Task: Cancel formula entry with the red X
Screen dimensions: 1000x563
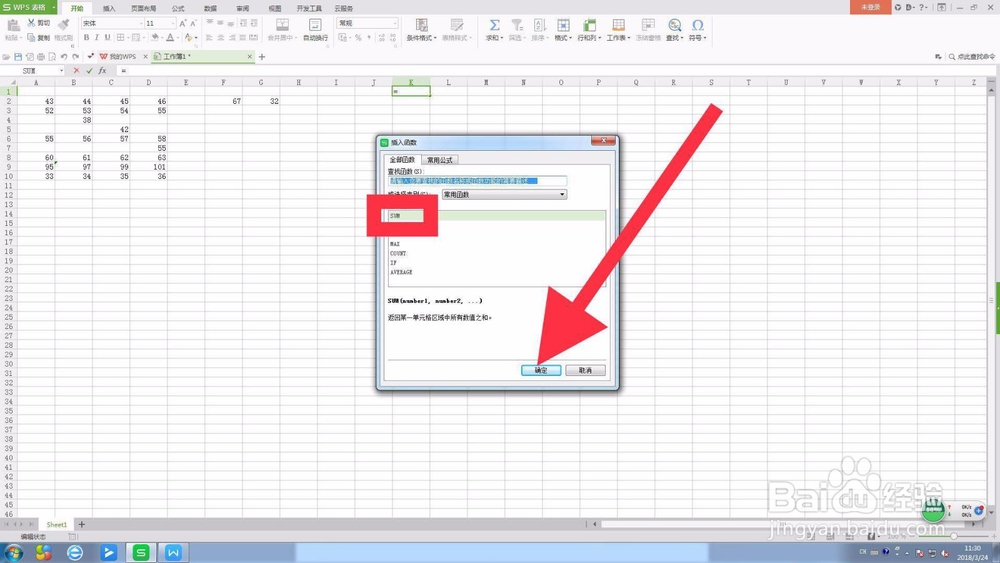Action: point(77,71)
